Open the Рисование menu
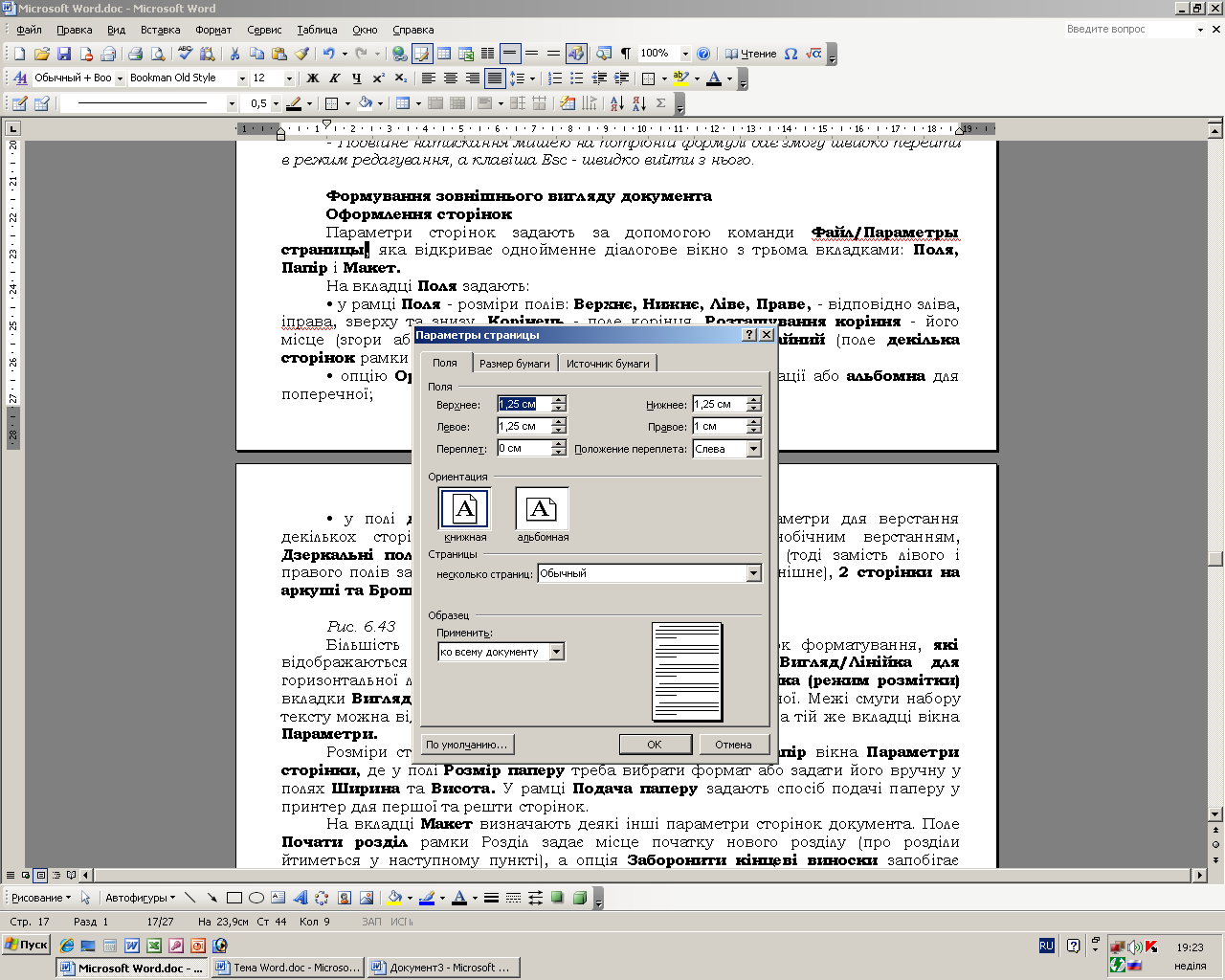This screenshot has height=980, width=1225. [x=41, y=898]
